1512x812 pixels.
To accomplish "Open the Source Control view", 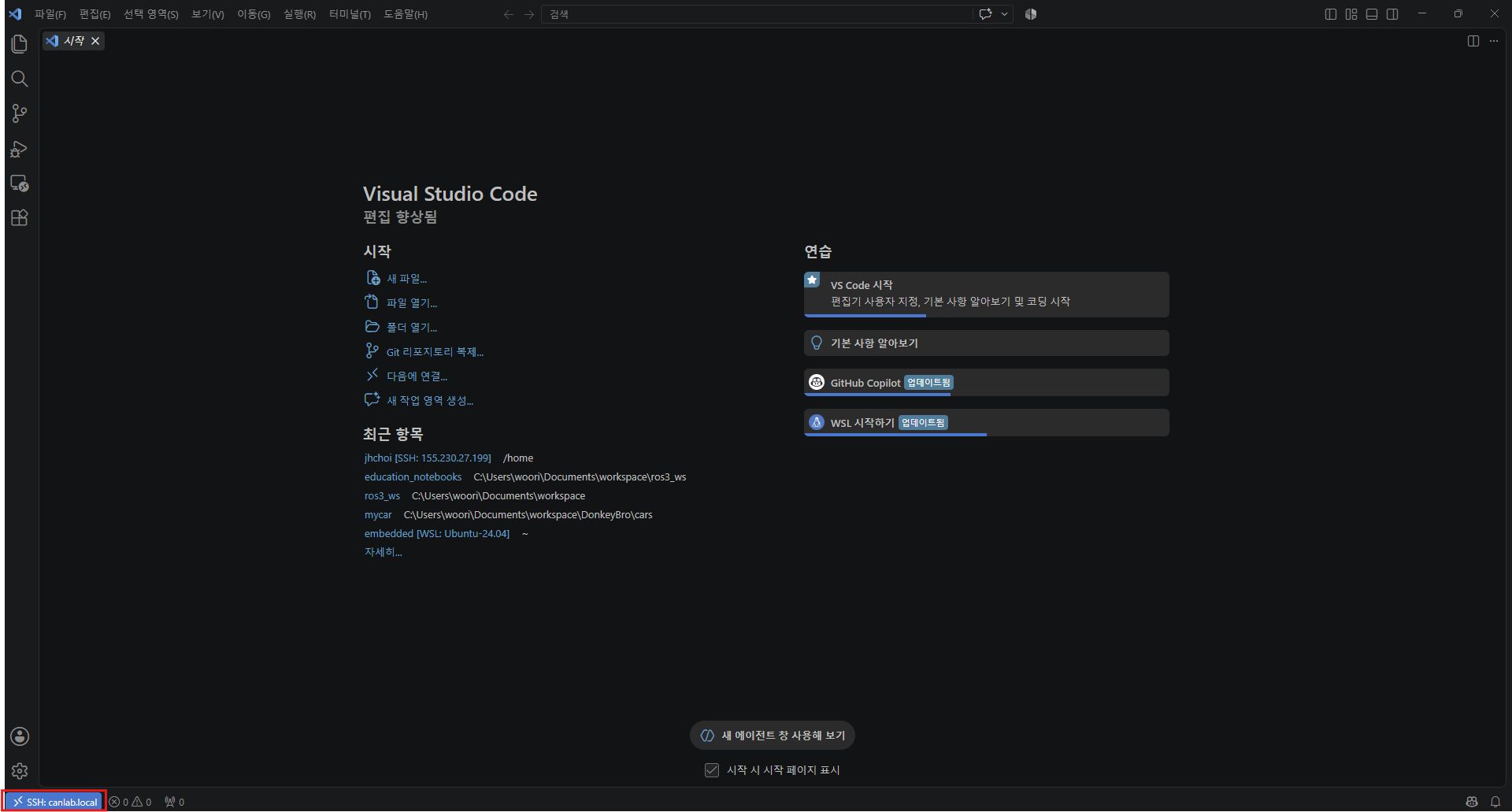I will tap(20, 113).
